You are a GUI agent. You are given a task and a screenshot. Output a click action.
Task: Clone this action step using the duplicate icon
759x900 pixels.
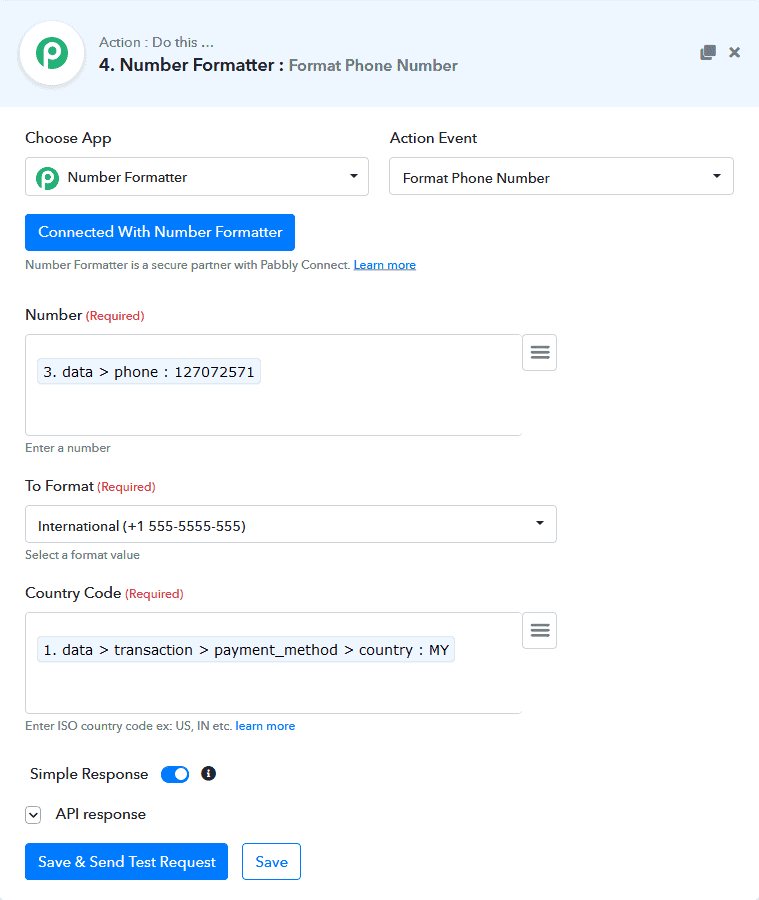point(708,53)
